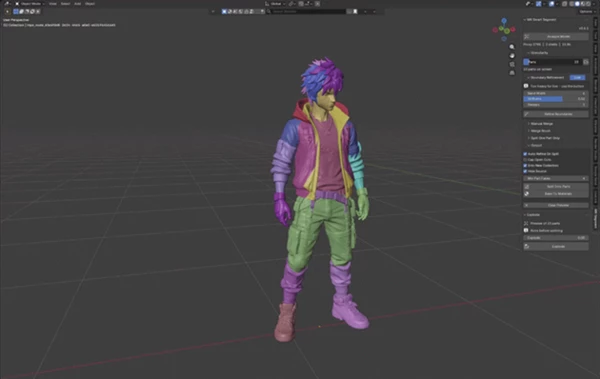The height and width of the screenshot is (379, 600).
Task: Click the icon on the Explode button
Action: pyautogui.click(x=527, y=247)
